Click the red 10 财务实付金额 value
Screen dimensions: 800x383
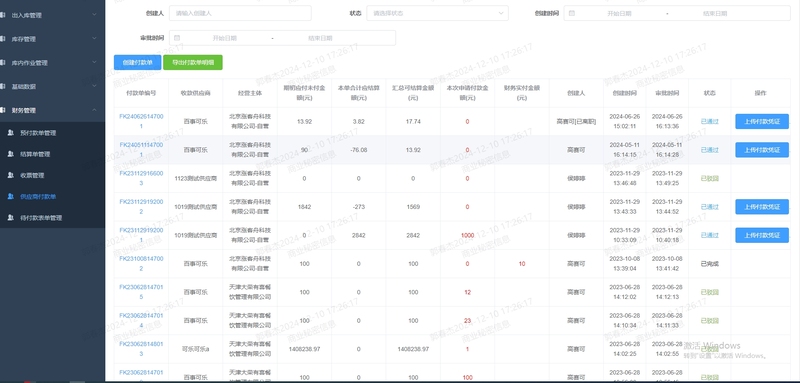[x=521, y=264]
